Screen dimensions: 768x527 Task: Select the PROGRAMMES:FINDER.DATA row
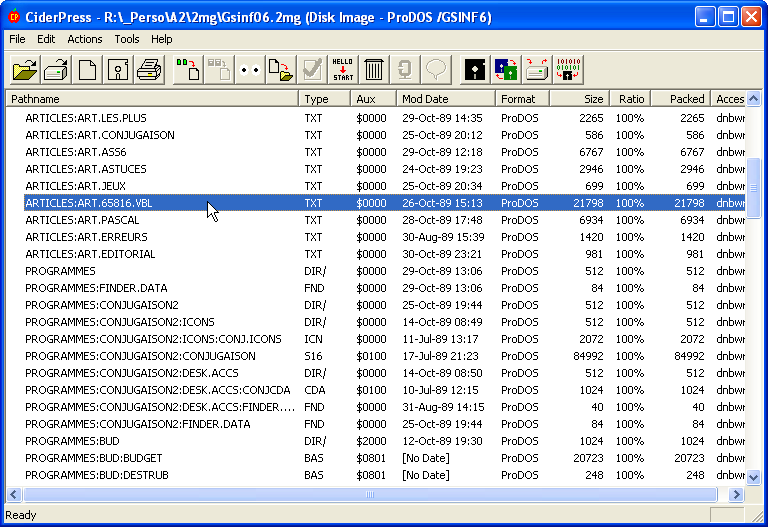[384, 288]
